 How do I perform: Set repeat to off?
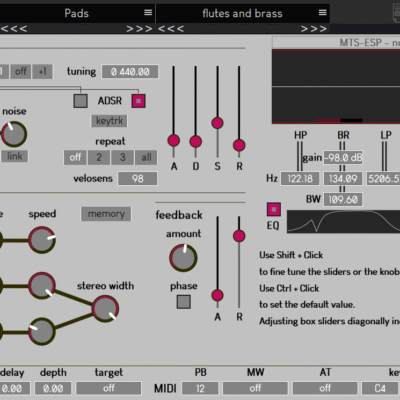(75, 157)
